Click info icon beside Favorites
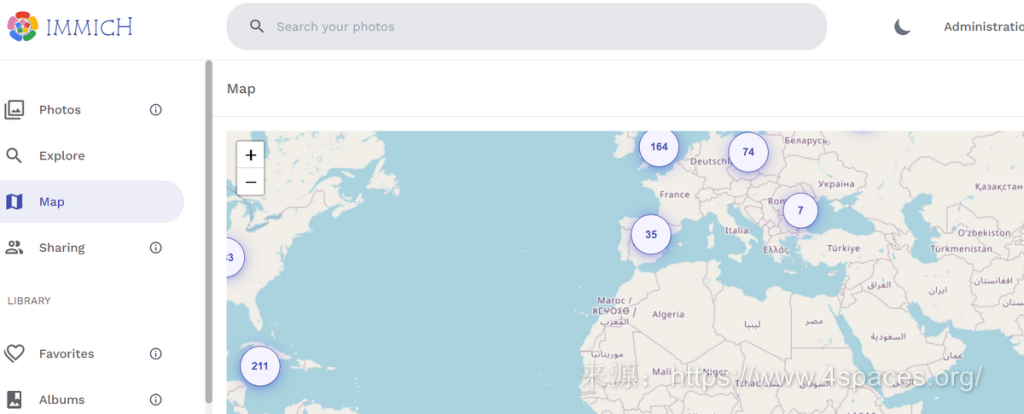1024x414 pixels. pyautogui.click(x=156, y=354)
